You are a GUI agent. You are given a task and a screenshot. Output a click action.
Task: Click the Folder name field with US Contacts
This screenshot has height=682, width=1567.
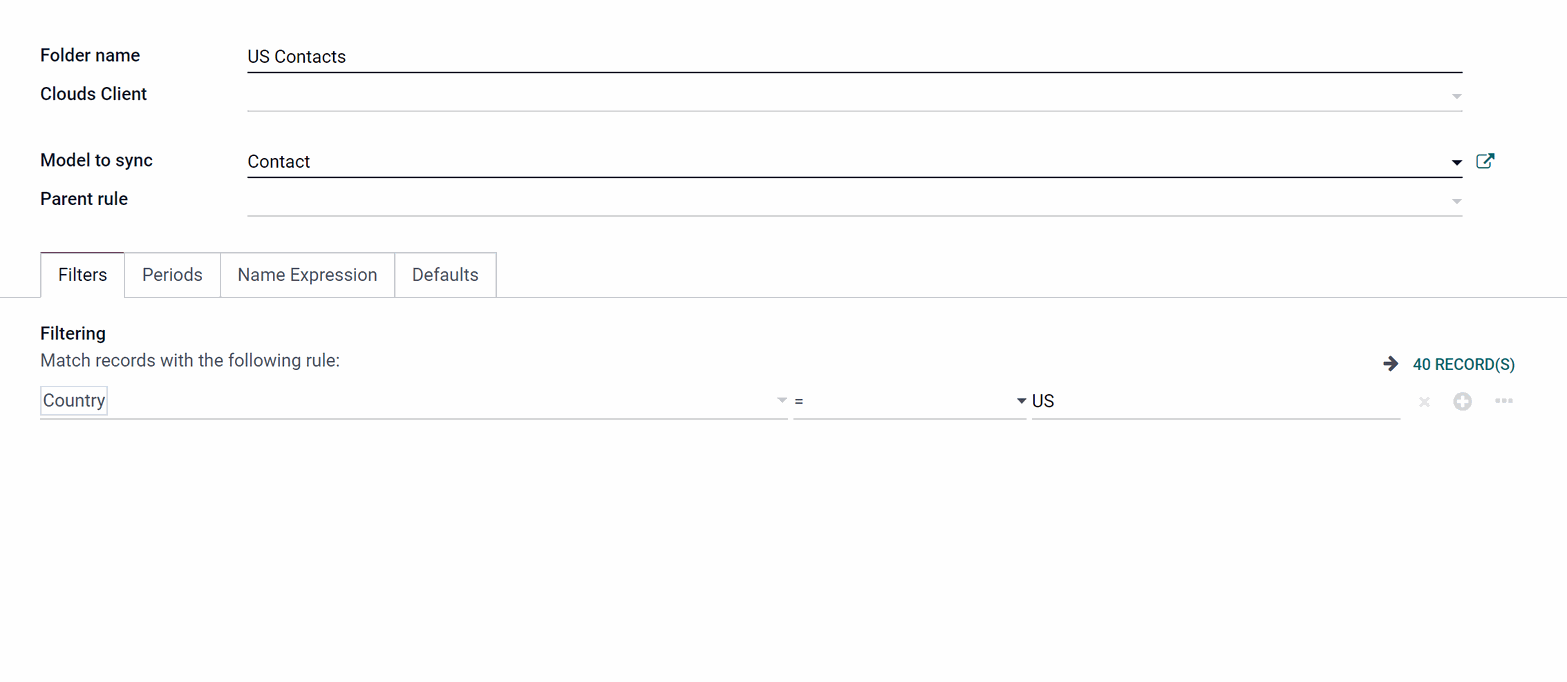tap(854, 57)
